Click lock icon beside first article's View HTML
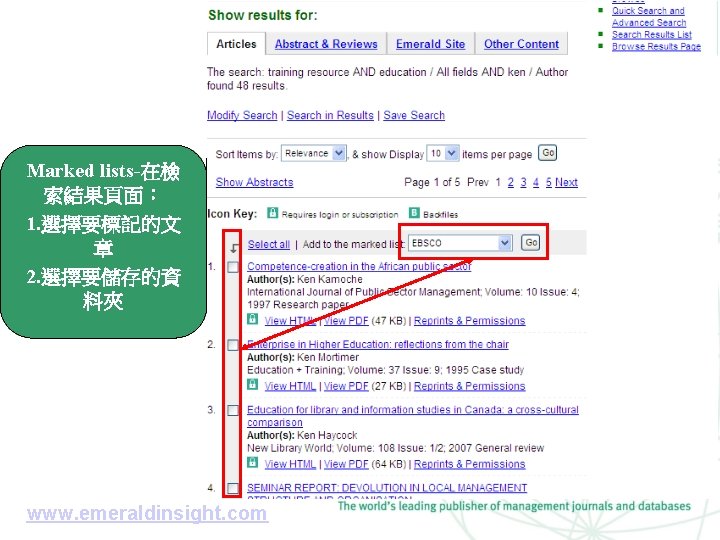 pos(253,319)
